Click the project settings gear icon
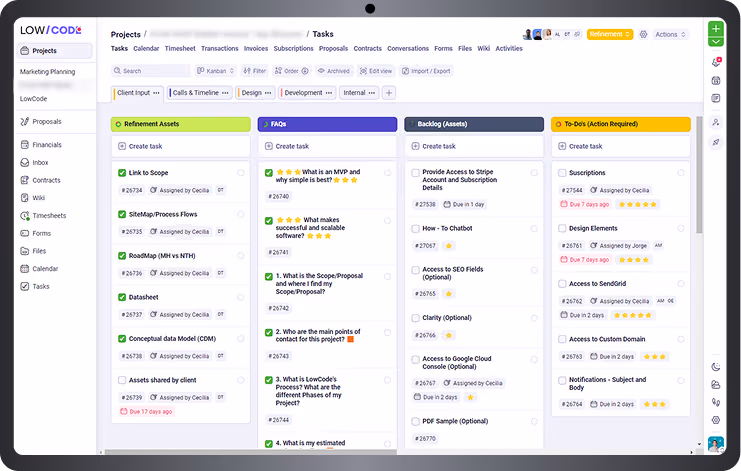This screenshot has width=741, height=471. pos(643,34)
